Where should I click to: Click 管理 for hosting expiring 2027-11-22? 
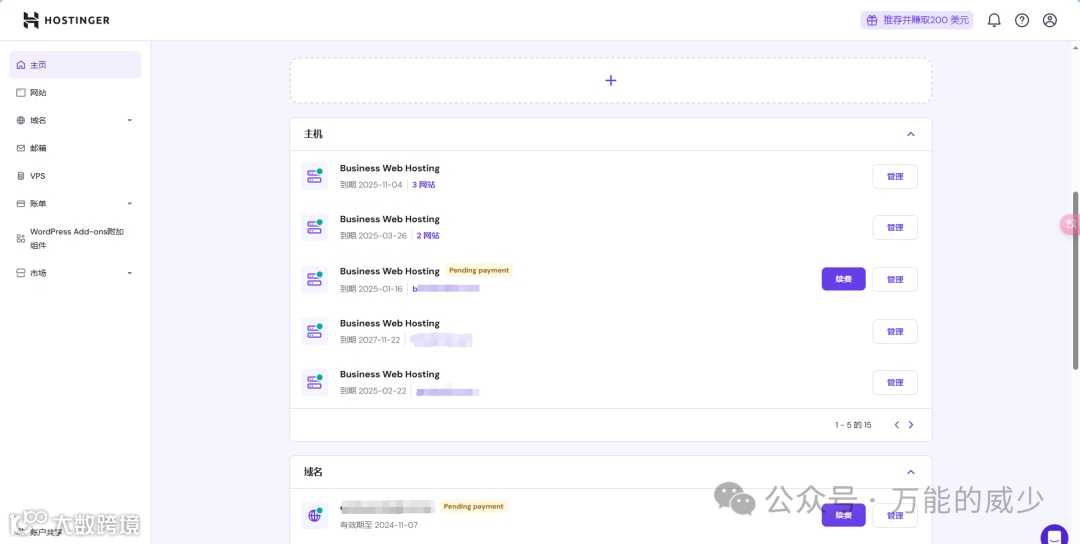click(x=895, y=331)
